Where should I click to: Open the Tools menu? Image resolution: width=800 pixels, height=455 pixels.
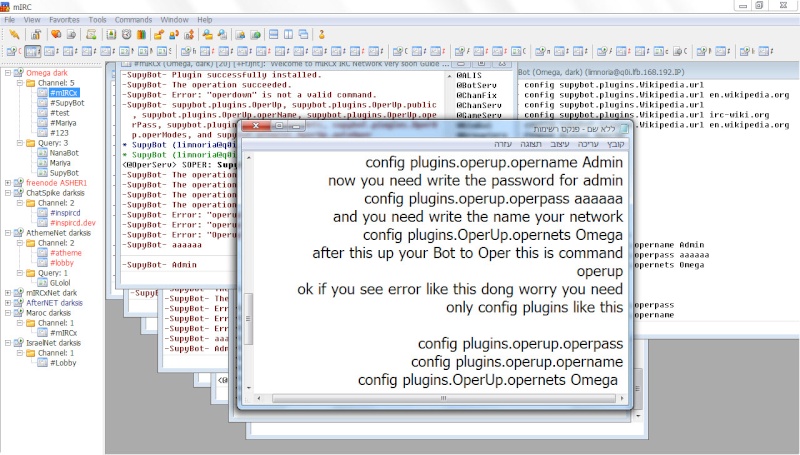coord(97,20)
